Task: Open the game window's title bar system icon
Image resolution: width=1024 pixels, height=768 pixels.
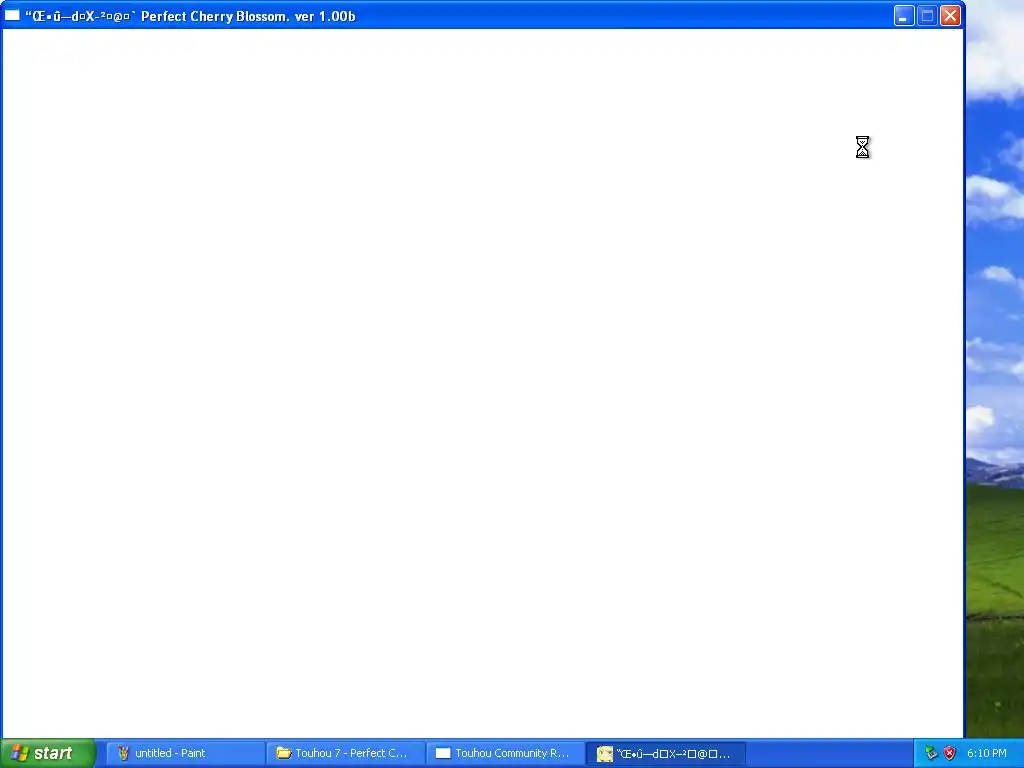Action: (12, 16)
